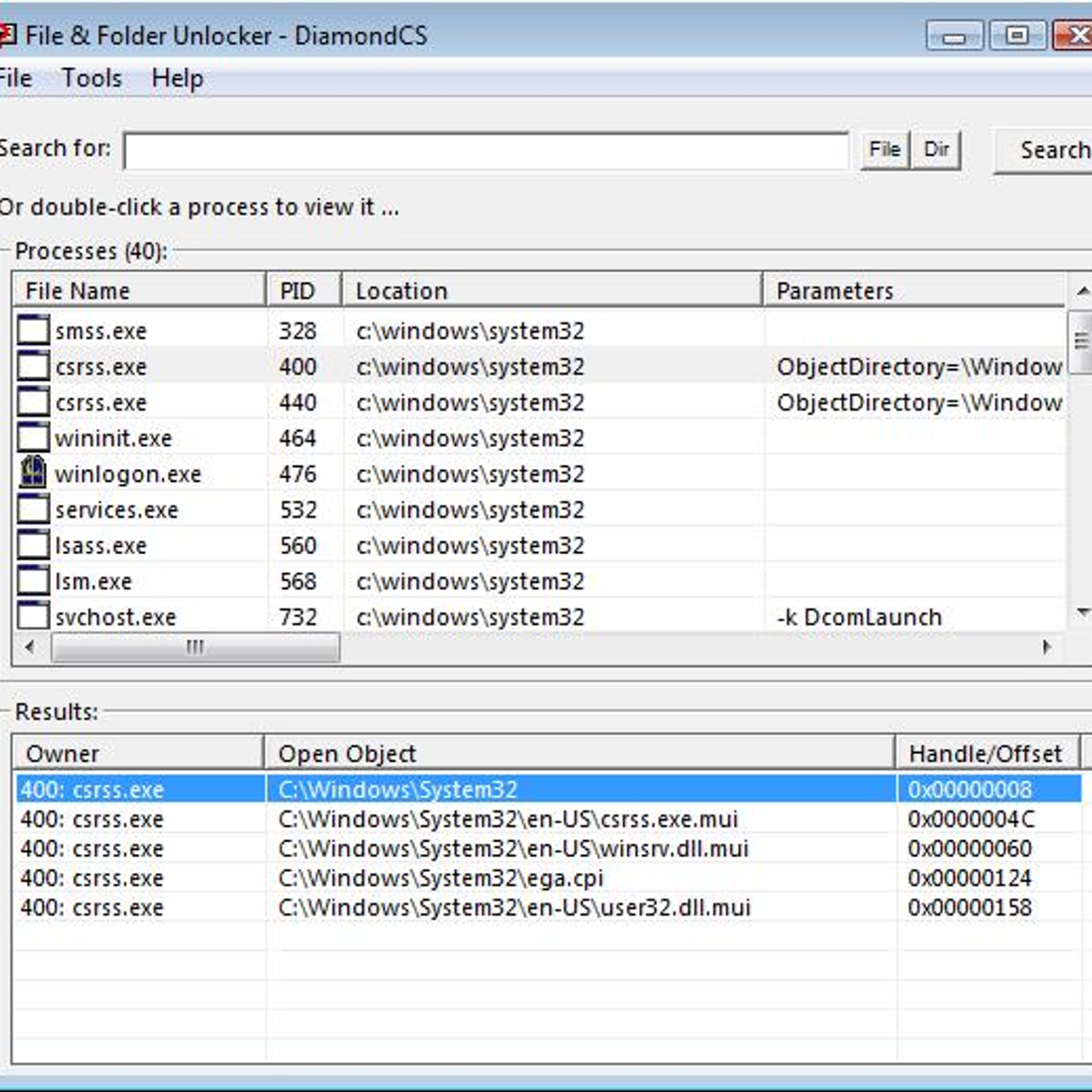Select the services.exe process name
The image size is (1092, 1092).
[x=117, y=510]
